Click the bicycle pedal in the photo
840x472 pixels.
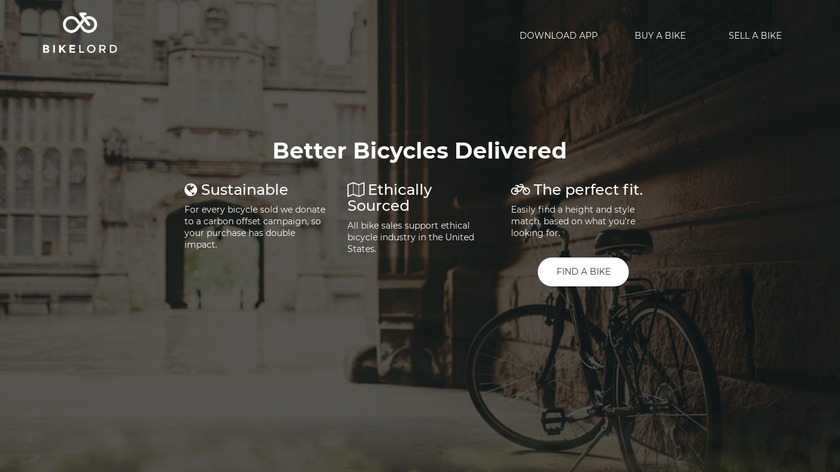[x=553, y=419]
